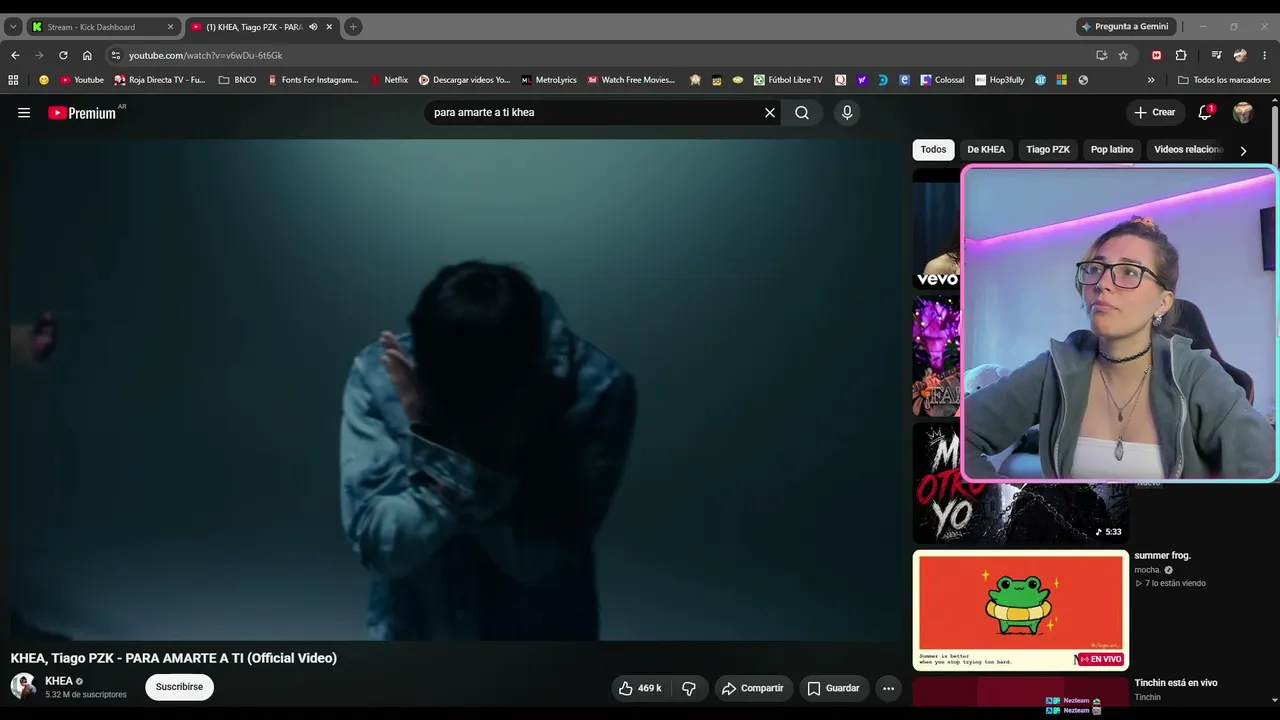Open YouTube notifications bell
The height and width of the screenshot is (720, 1280).
[x=1205, y=113]
